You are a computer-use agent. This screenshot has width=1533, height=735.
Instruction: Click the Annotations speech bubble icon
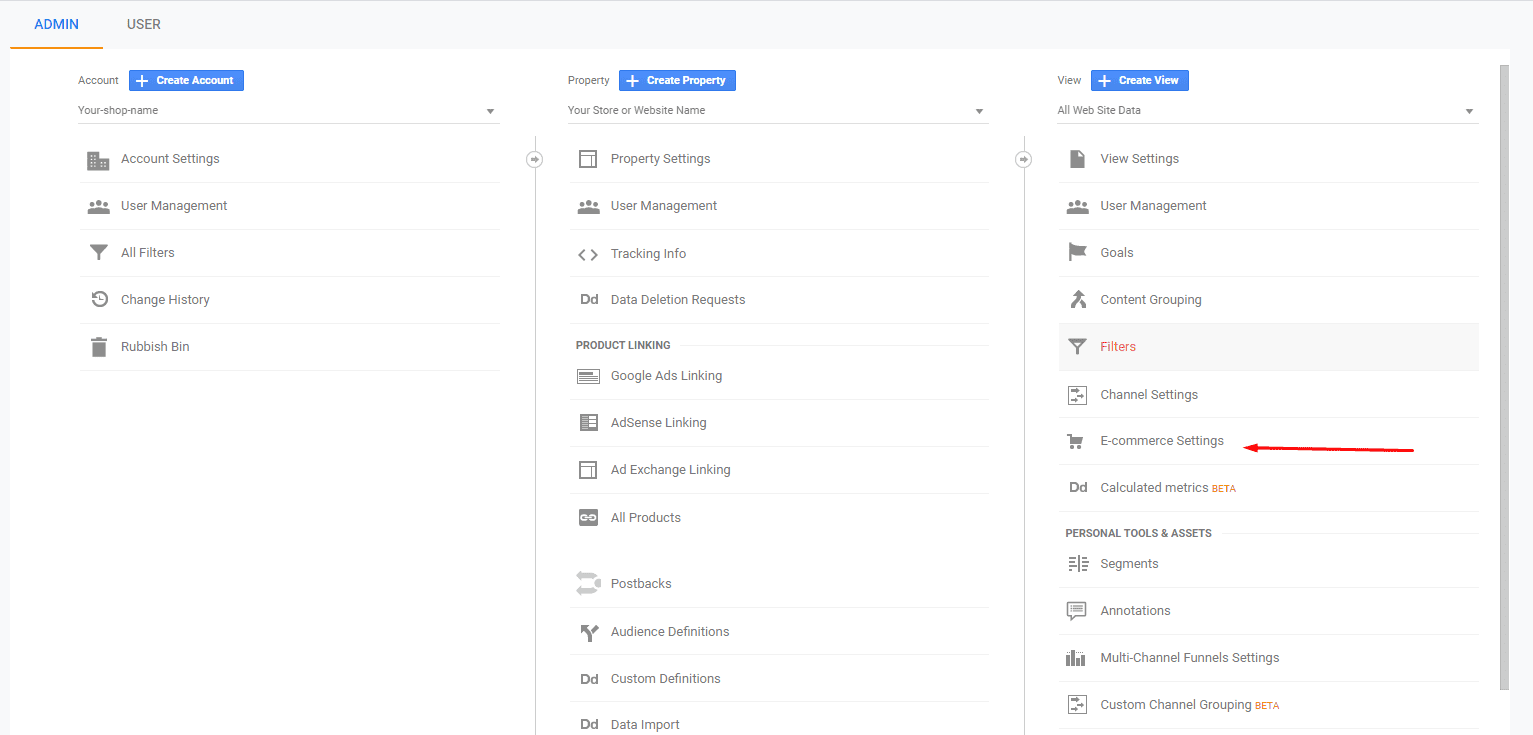click(1077, 611)
